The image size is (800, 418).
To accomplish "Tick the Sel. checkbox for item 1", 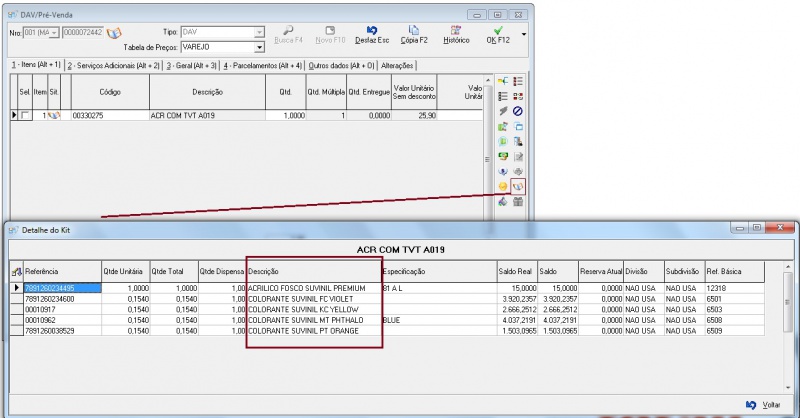I will [x=25, y=116].
